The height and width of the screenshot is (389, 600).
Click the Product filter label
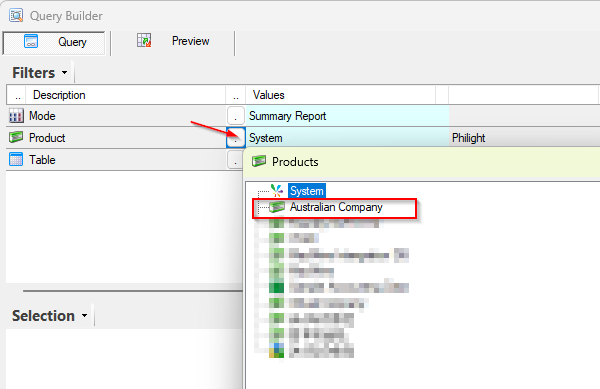pyautogui.click(x=47, y=138)
